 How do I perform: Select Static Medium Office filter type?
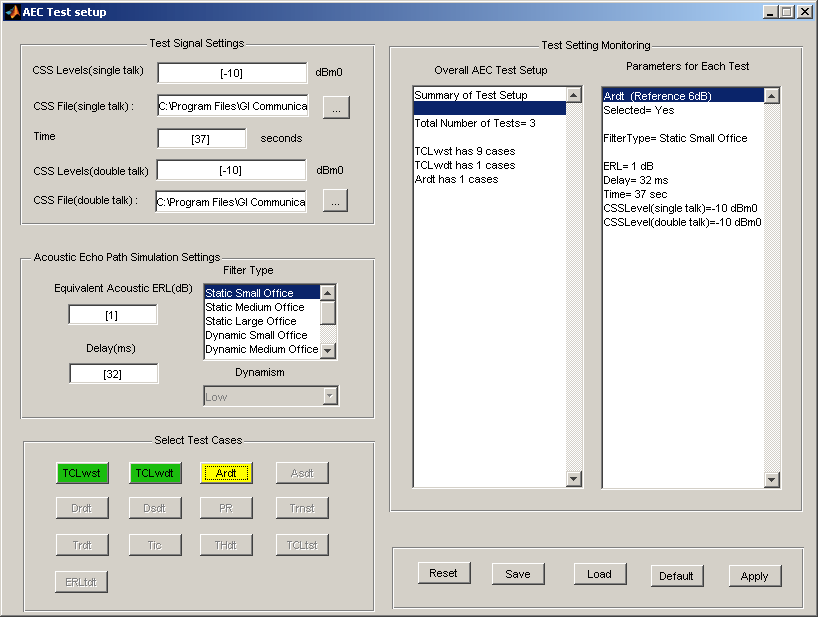tap(262, 307)
